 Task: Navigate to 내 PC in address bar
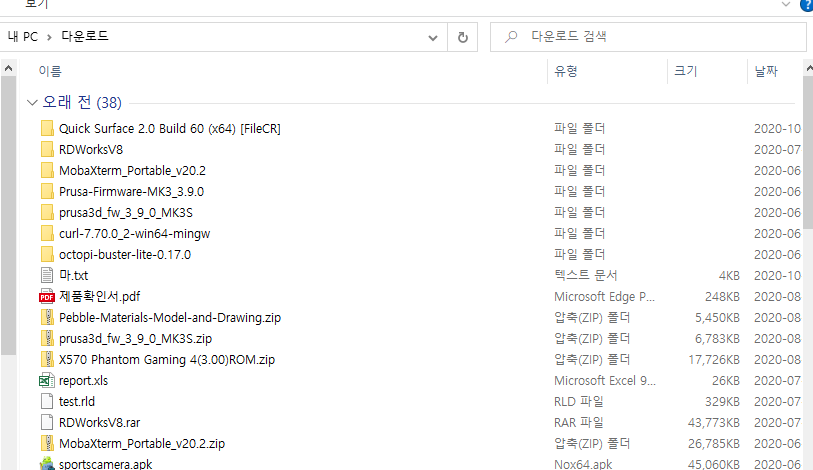[23, 37]
